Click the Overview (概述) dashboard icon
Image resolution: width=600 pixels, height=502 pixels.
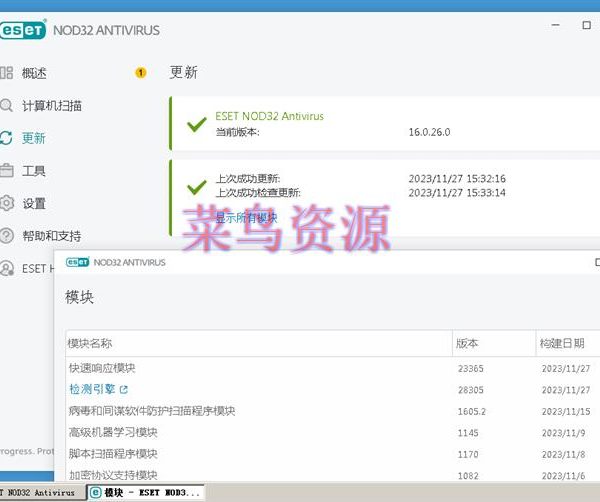tap(7, 73)
